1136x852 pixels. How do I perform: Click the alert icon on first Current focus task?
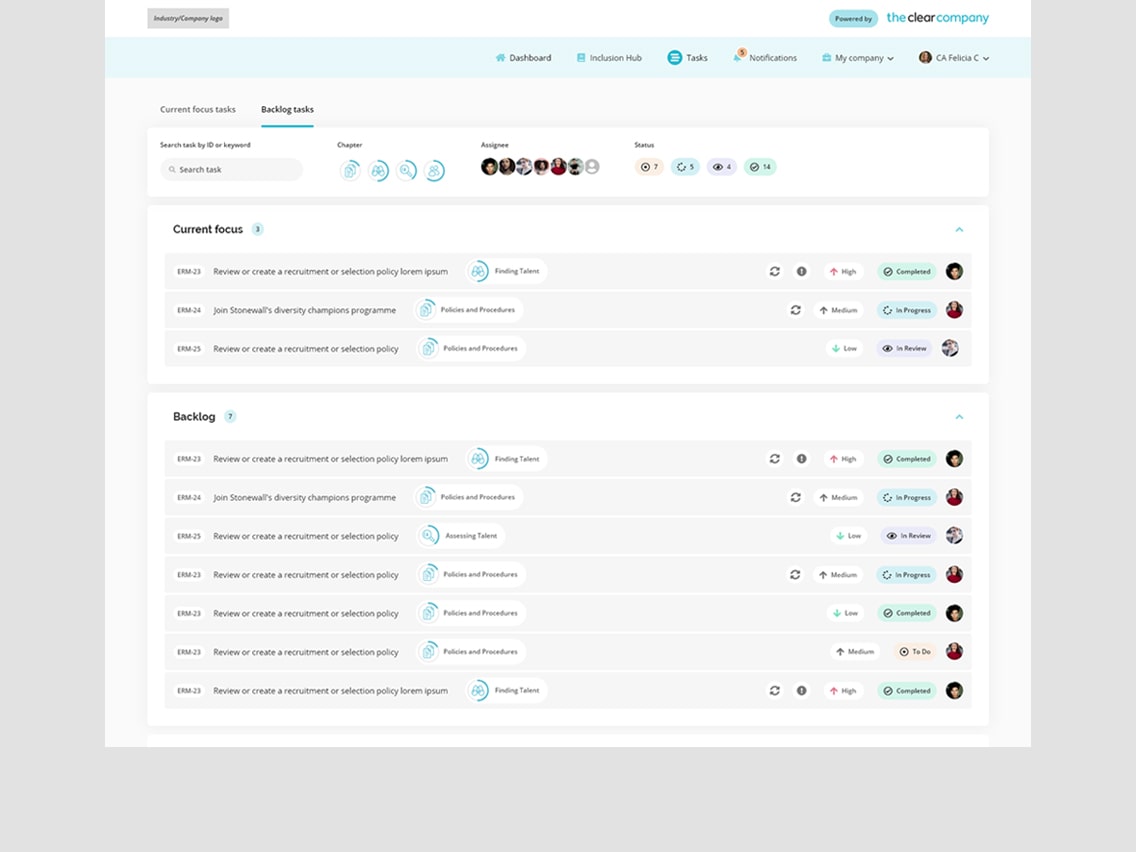coord(801,271)
